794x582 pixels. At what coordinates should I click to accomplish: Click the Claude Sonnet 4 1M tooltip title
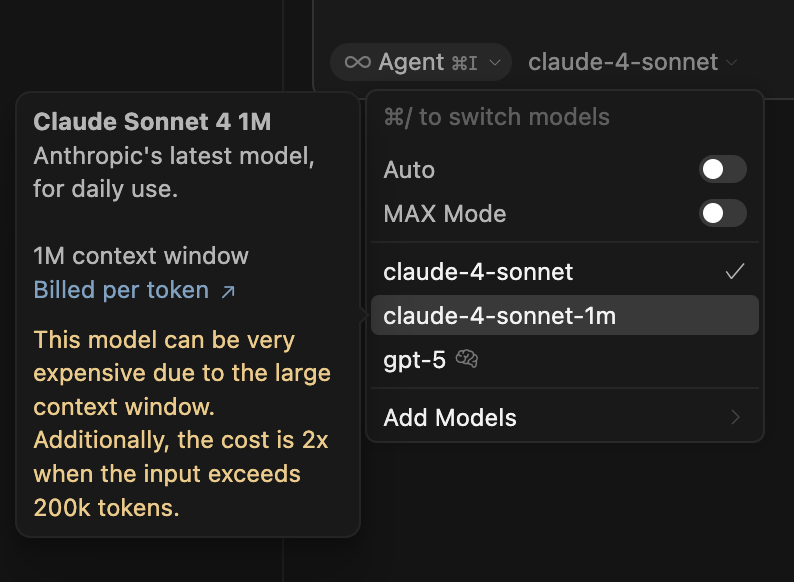[x=152, y=122]
